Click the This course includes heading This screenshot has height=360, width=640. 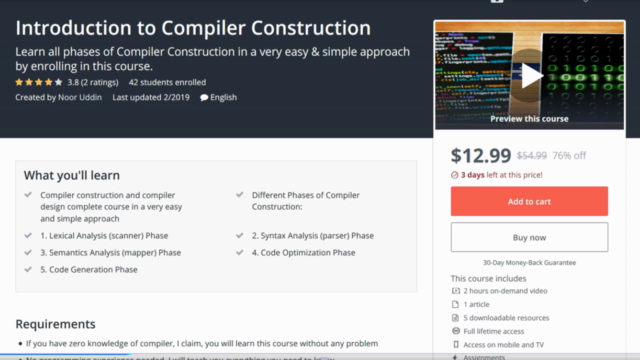click(x=489, y=278)
